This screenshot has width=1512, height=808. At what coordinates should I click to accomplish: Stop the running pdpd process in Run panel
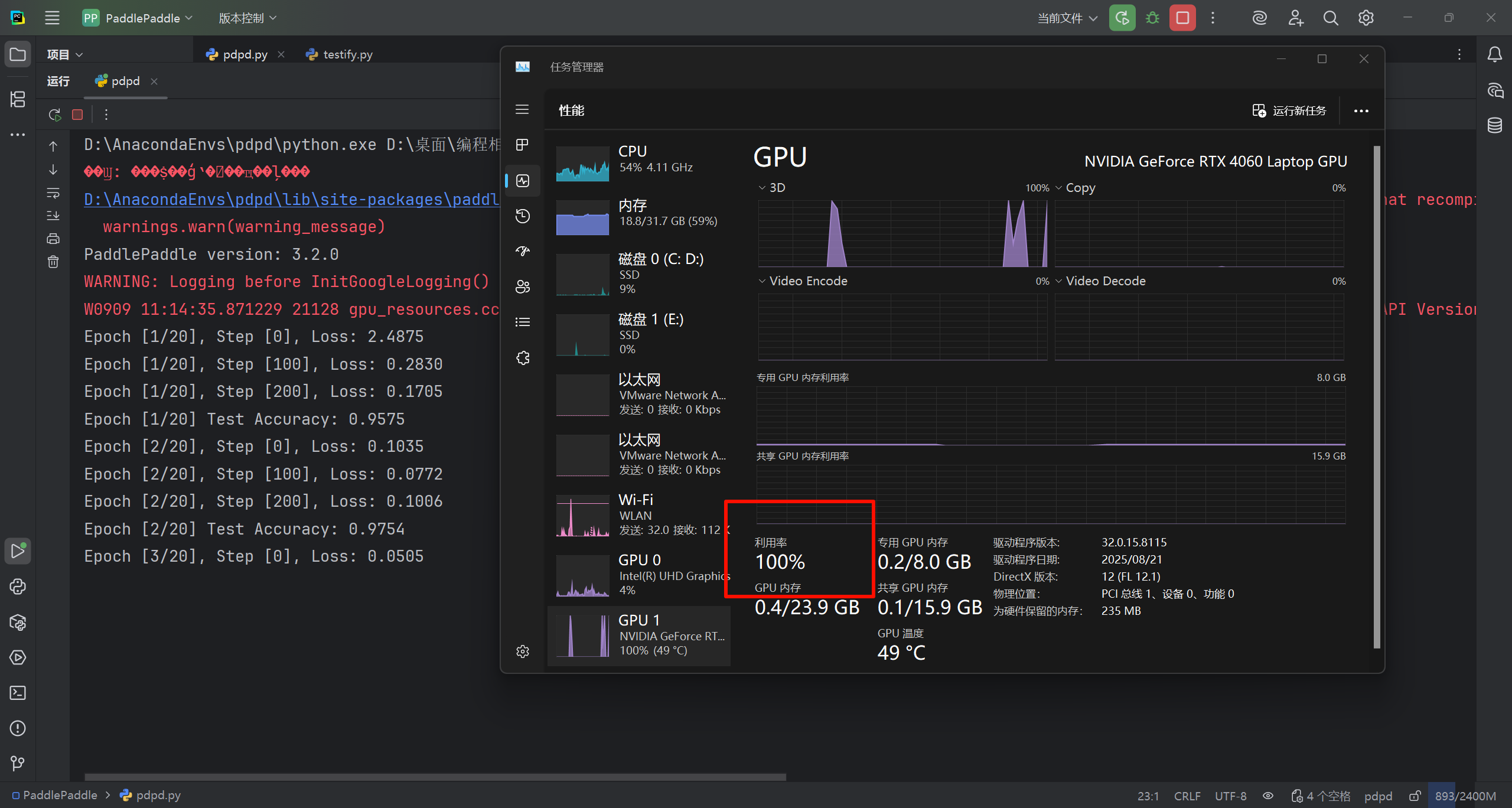pyautogui.click(x=77, y=115)
